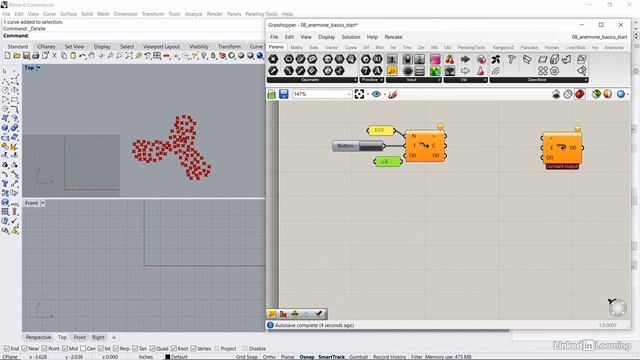Click the Print icon in Rhino toolbar

pyautogui.click(x=36, y=56)
